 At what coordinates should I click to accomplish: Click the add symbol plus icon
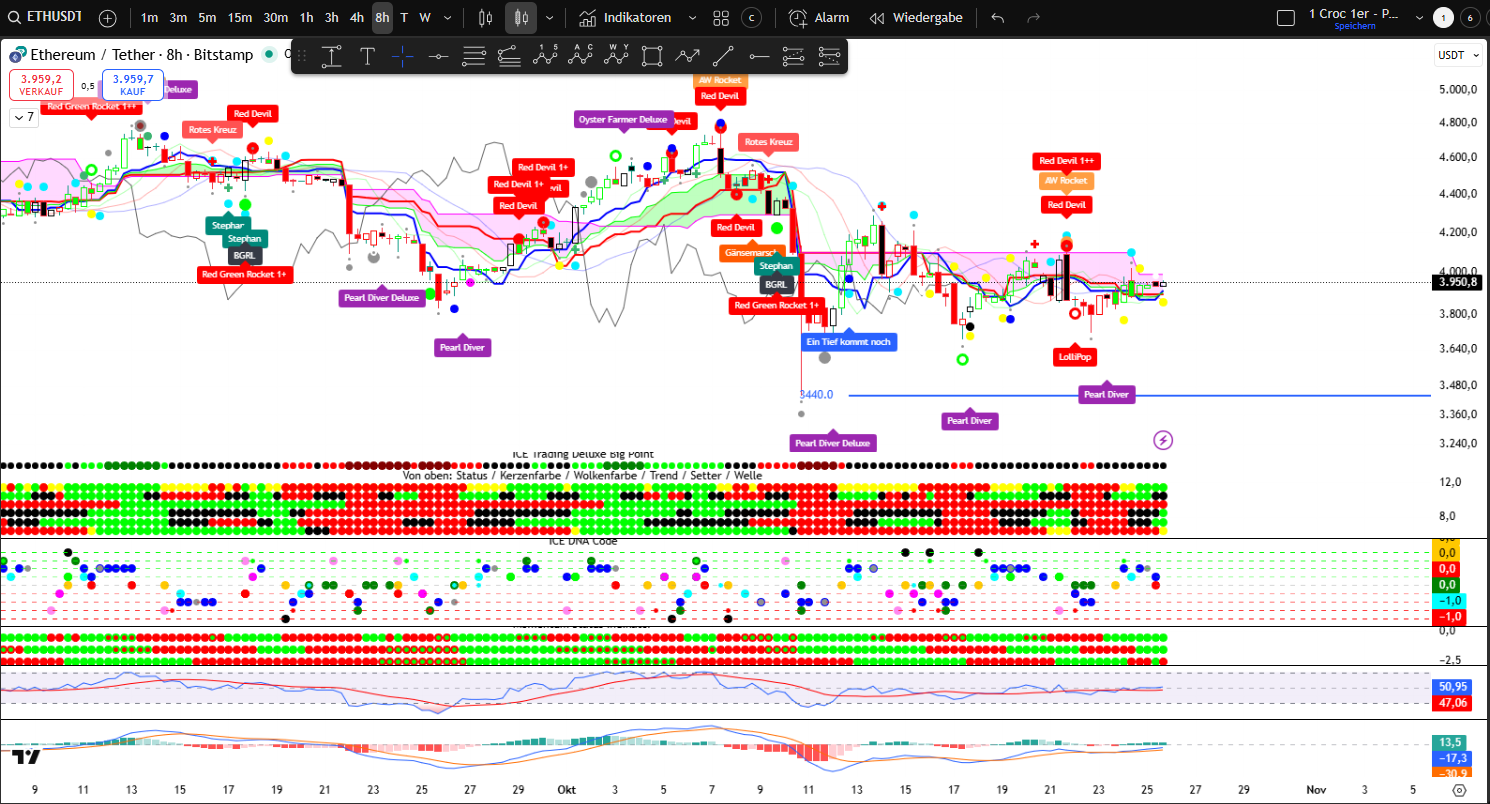[108, 18]
